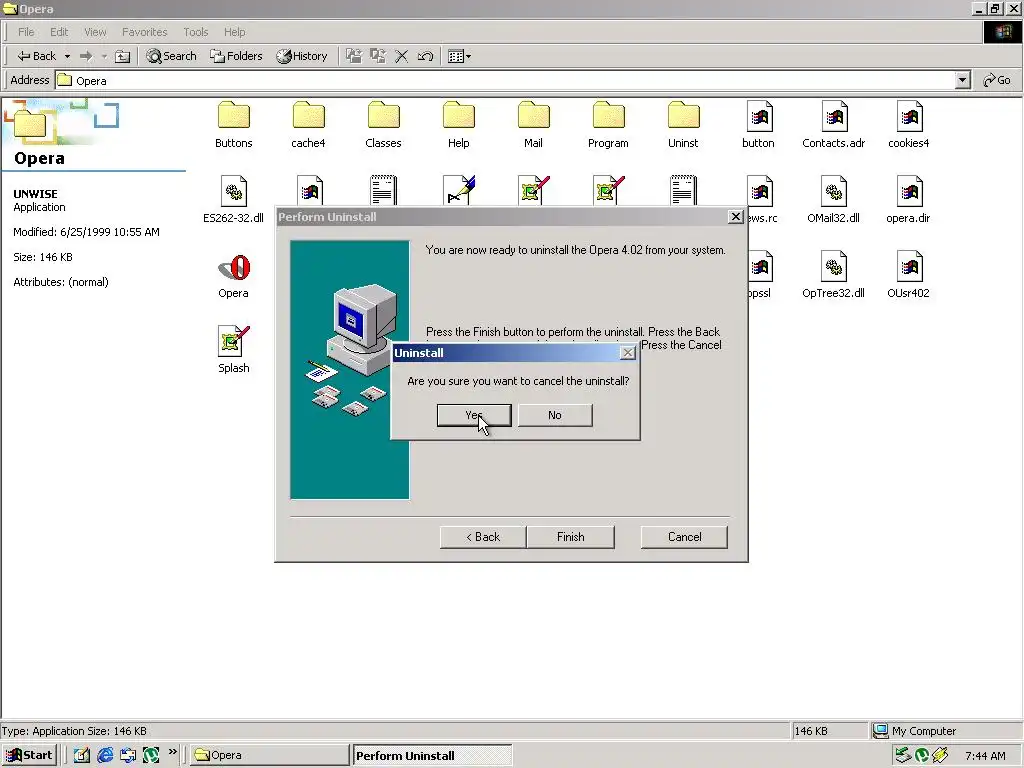Click the Delete toolbar icon
The image size is (1024, 768).
[x=402, y=56]
